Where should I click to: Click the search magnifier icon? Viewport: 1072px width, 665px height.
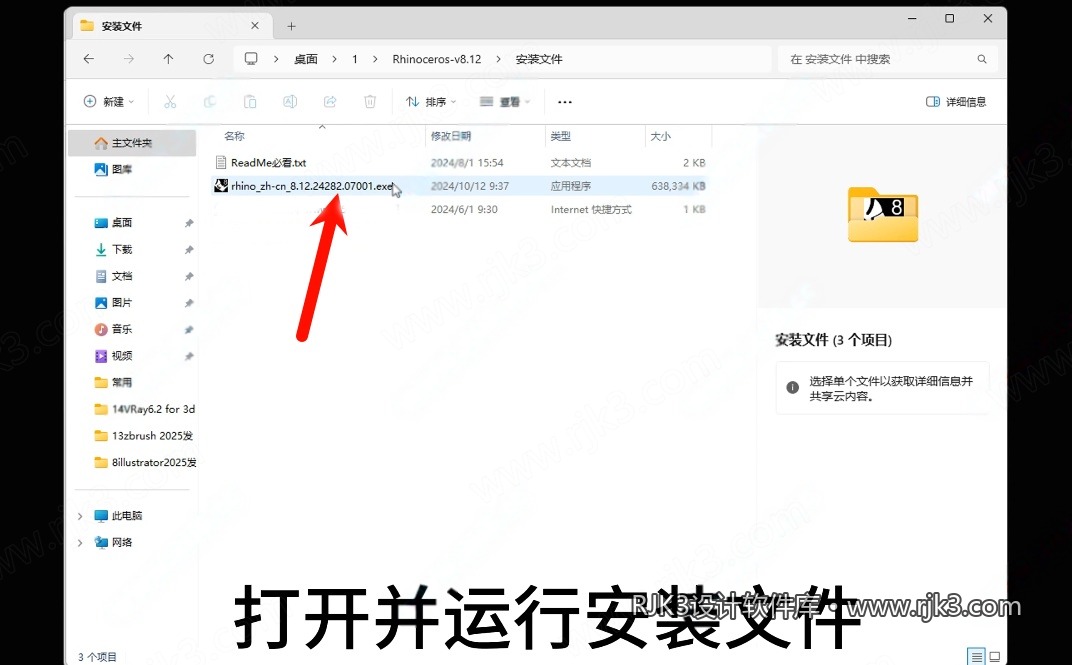click(982, 59)
